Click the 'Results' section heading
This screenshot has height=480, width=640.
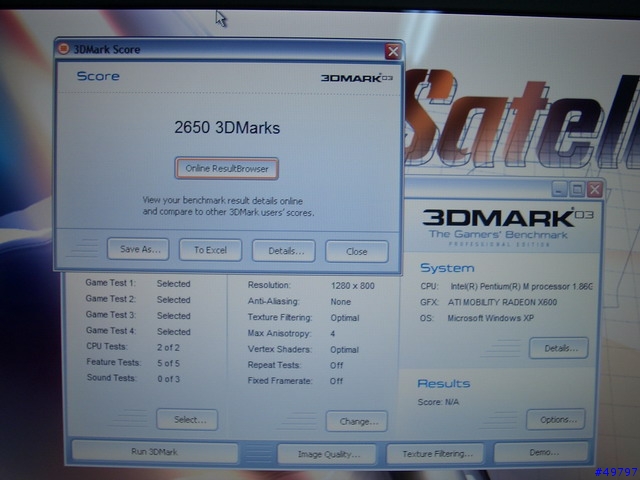[x=444, y=383]
